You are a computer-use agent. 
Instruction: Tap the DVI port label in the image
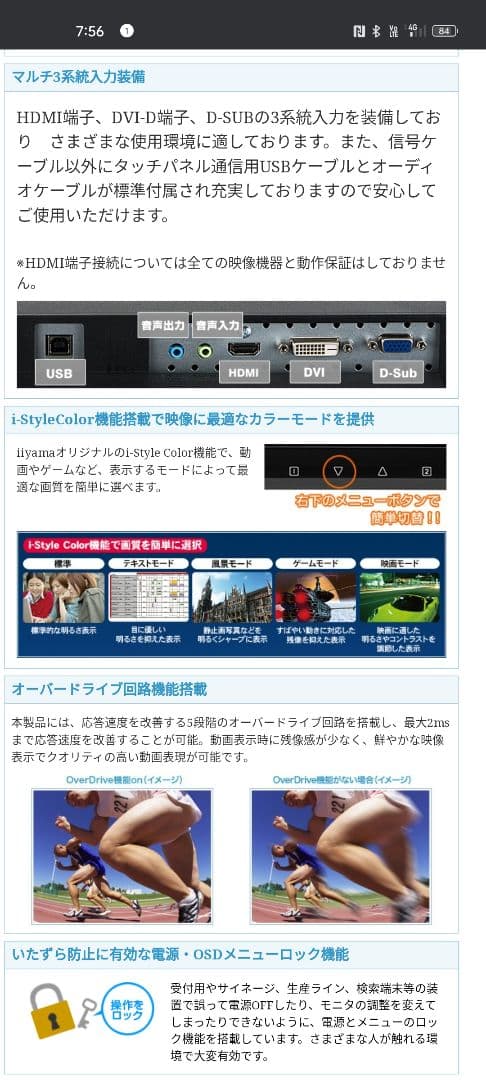(x=314, y=372)
